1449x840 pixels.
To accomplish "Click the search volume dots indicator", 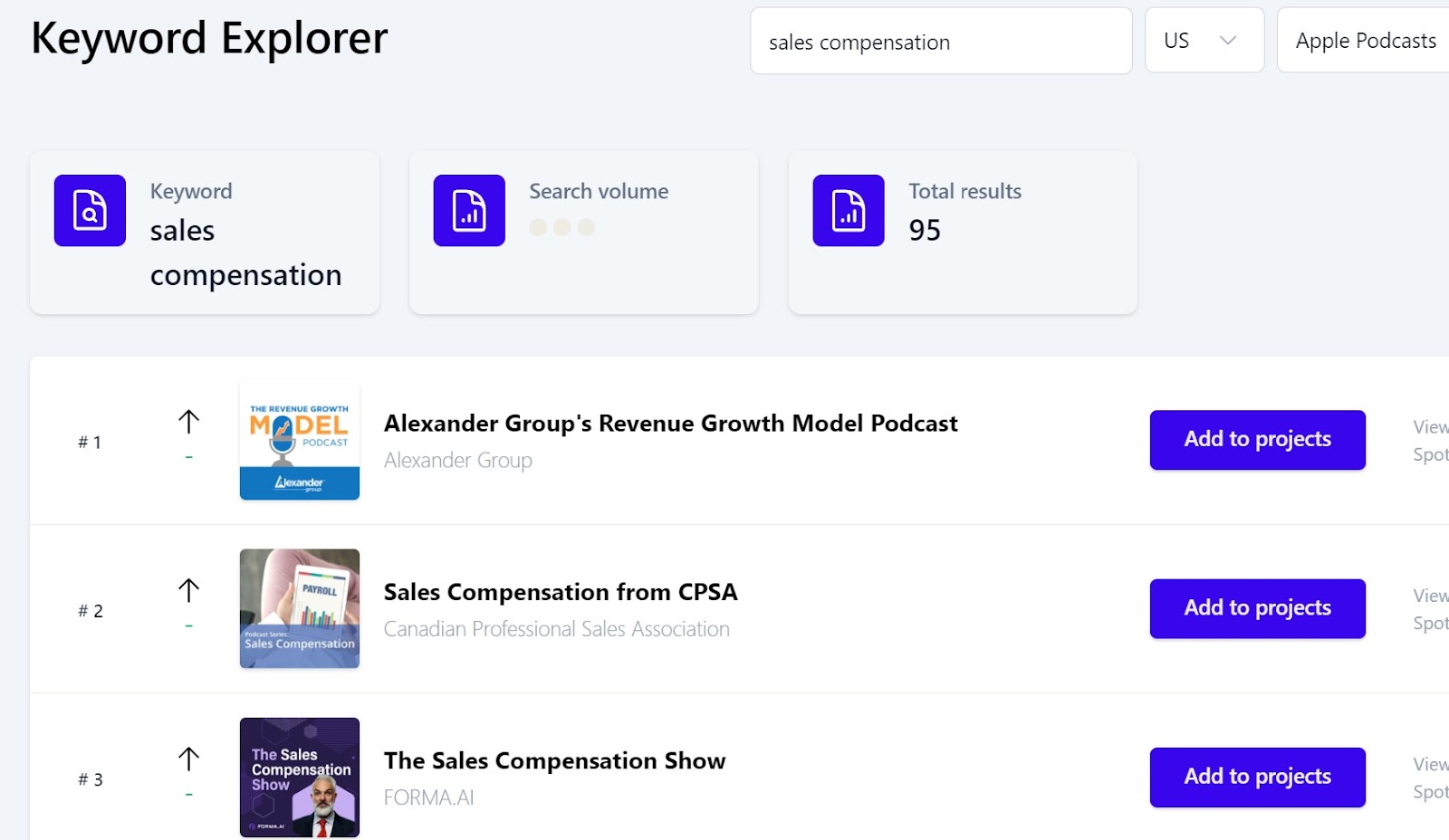I will [x=562, y=227].
